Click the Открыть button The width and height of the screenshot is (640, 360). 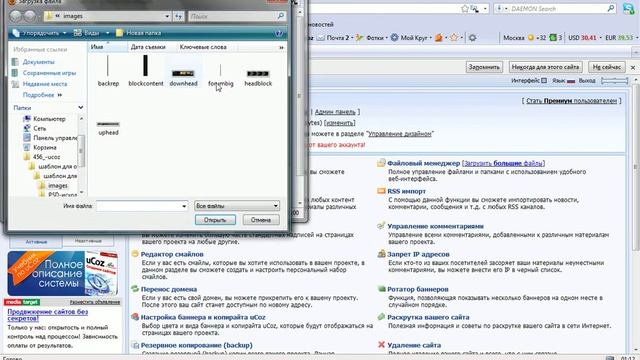[x=215, y=220]
